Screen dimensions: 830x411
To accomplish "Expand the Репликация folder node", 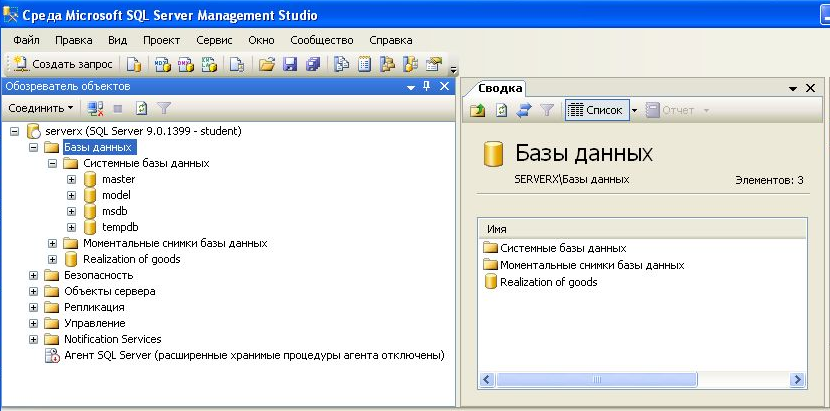I will click(x=34, y=307).
